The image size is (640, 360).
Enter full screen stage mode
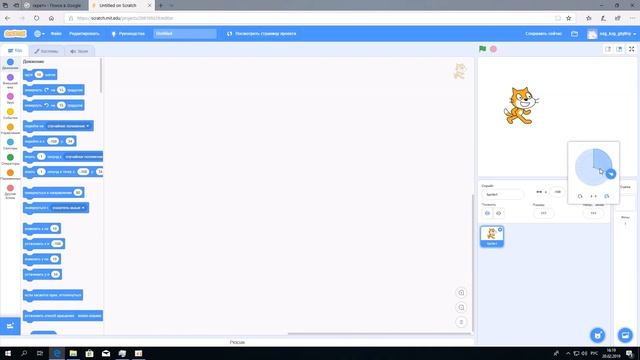(631, 49)
